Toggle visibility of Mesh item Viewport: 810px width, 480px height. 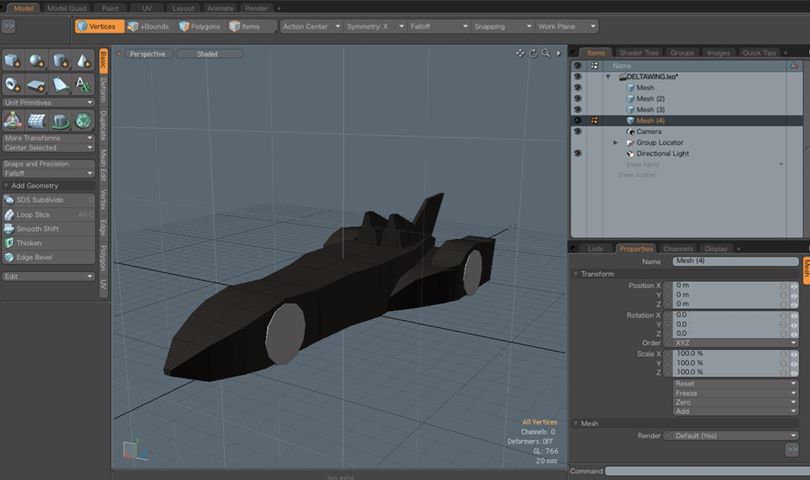578,87
